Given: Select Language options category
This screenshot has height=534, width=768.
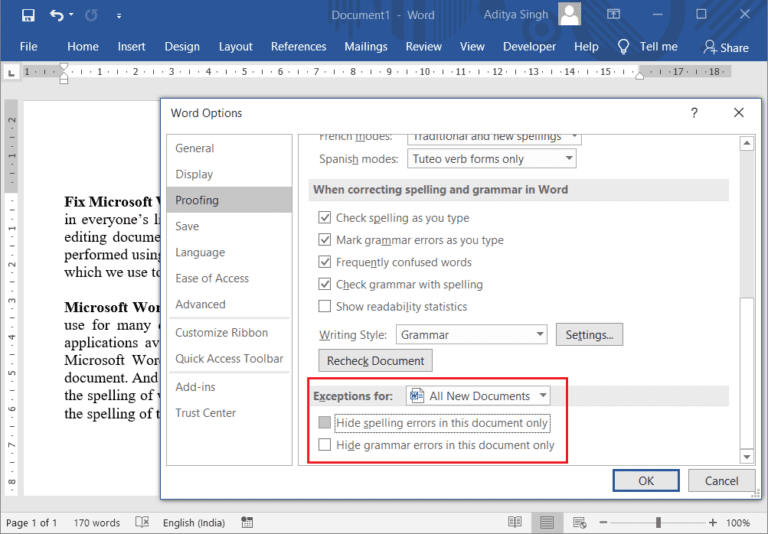Looking at the screenshot, I should (x=229, y=252).
